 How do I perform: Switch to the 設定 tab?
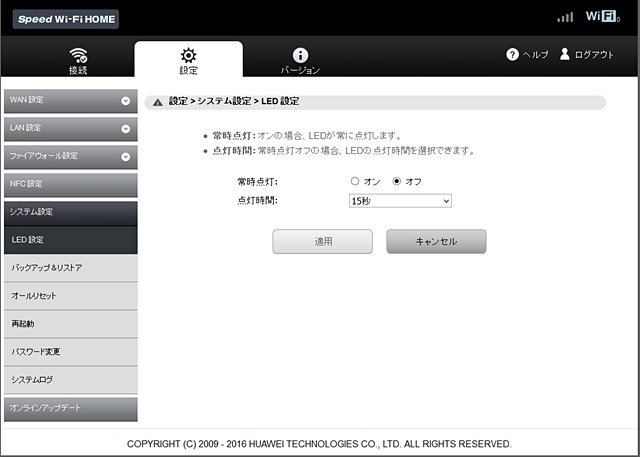(189, 60)
